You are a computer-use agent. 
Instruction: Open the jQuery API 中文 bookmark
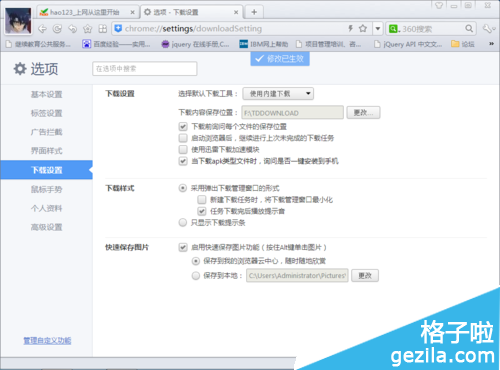click(408, 44)
